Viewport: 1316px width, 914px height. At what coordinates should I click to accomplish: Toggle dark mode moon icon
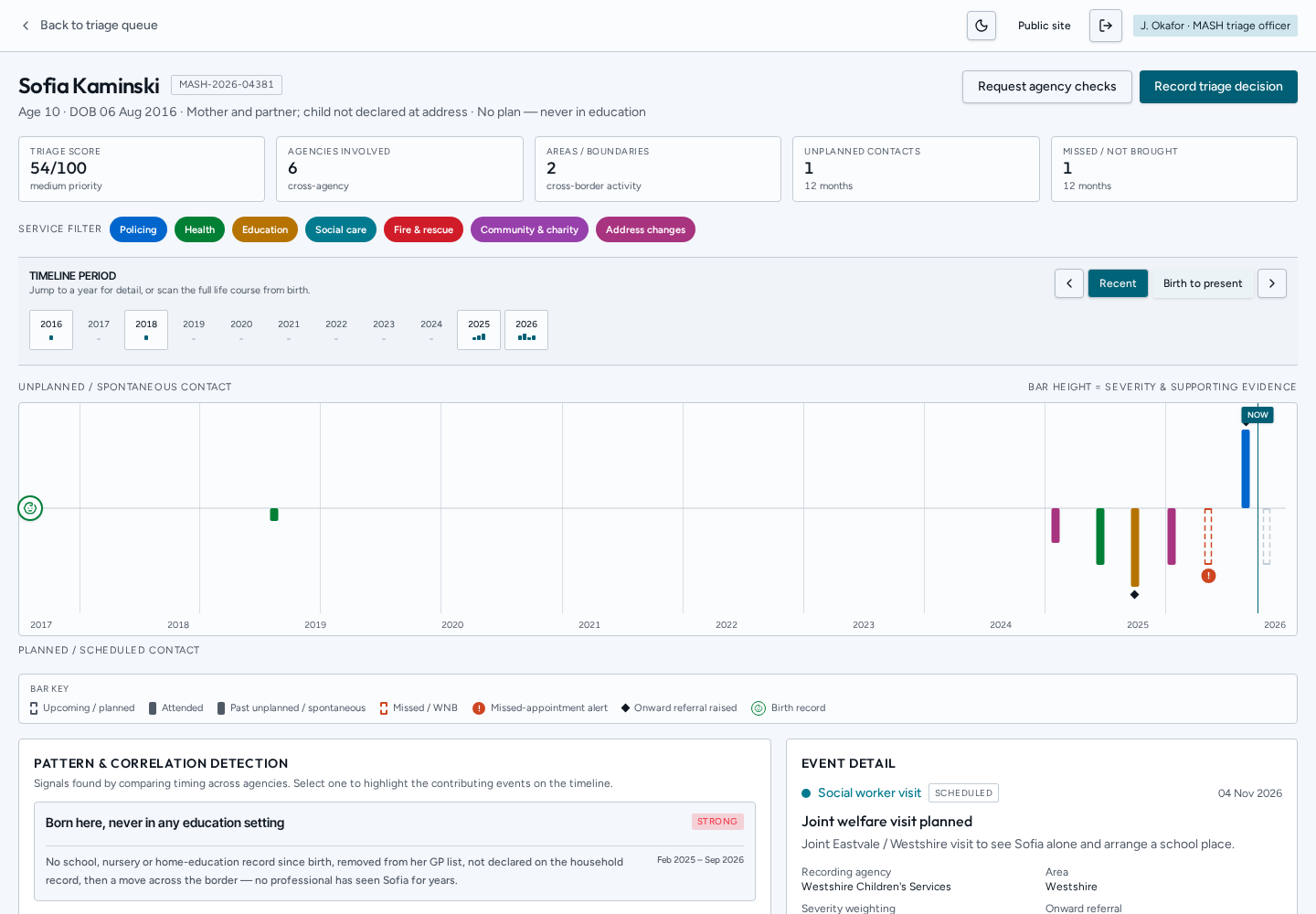[x=982, y=26]
